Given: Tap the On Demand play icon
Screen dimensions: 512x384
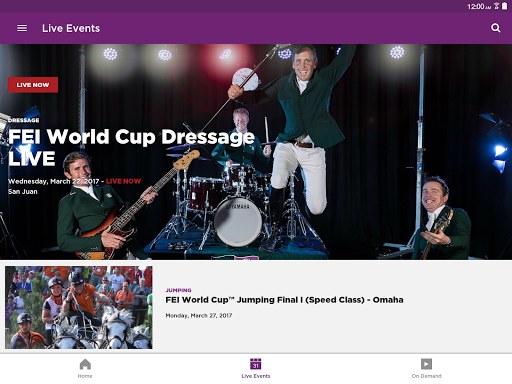Looking at the screenshot, I should point(426,364).
